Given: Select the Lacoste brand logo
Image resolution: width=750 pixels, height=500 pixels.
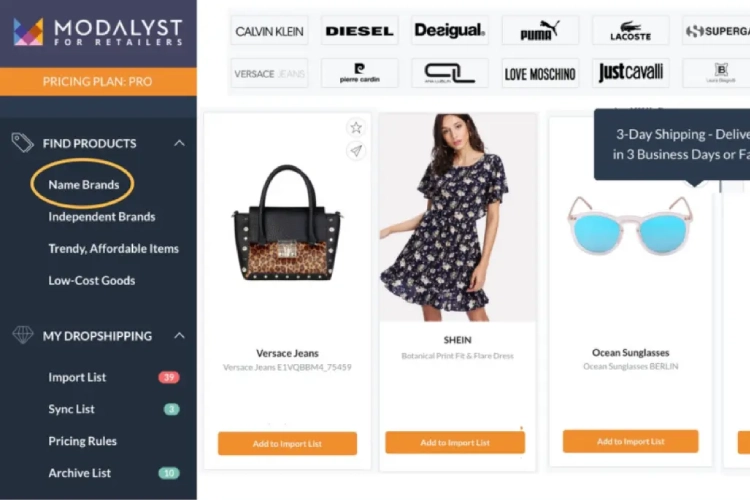Looking at the screenshot, I should pos(630,31).
